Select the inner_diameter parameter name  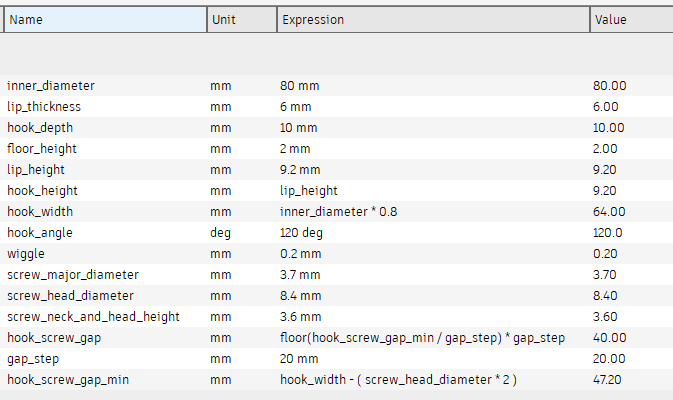(x=51, y=86)
